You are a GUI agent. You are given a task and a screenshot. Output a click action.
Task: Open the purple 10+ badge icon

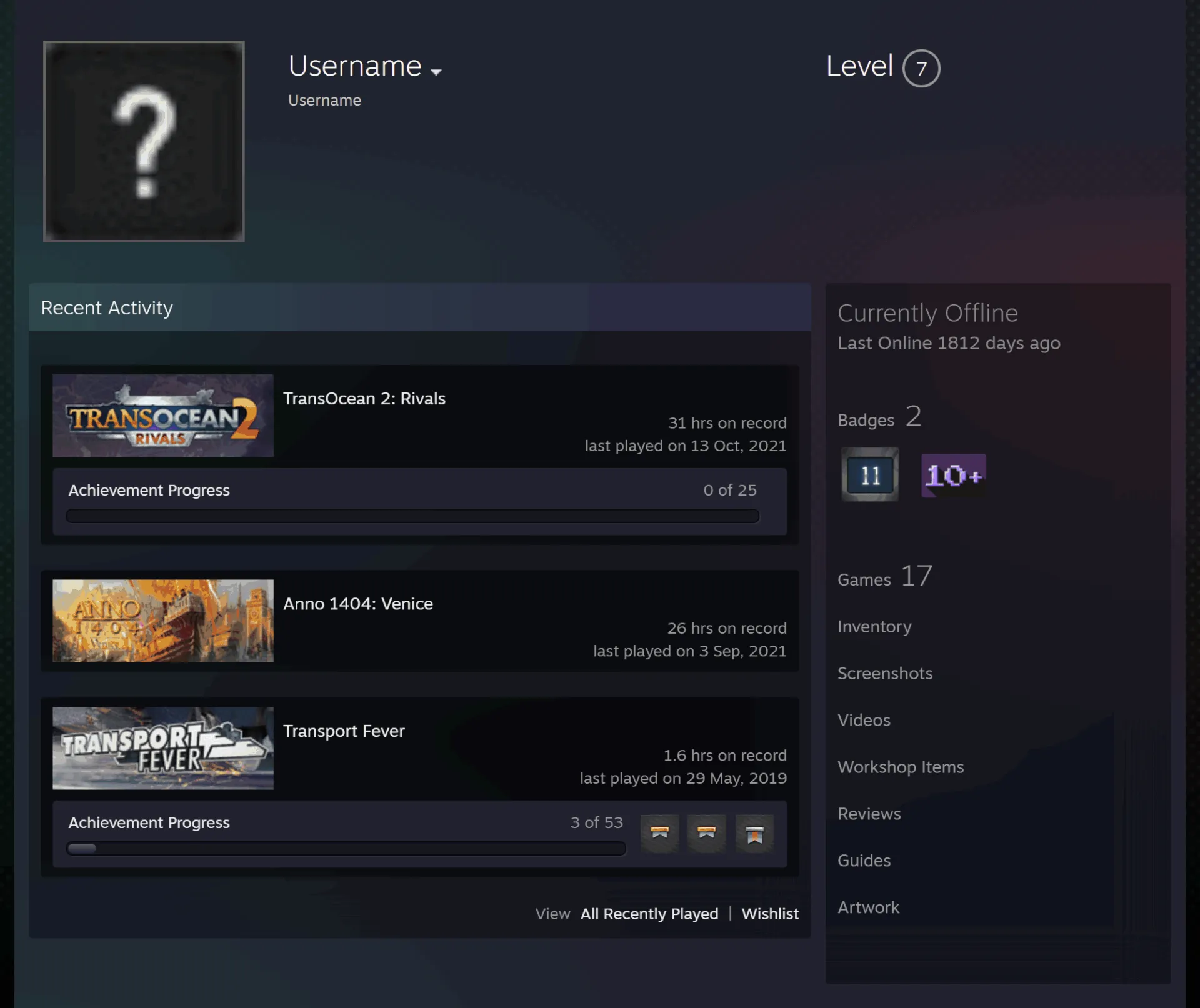tap(954, 476)
